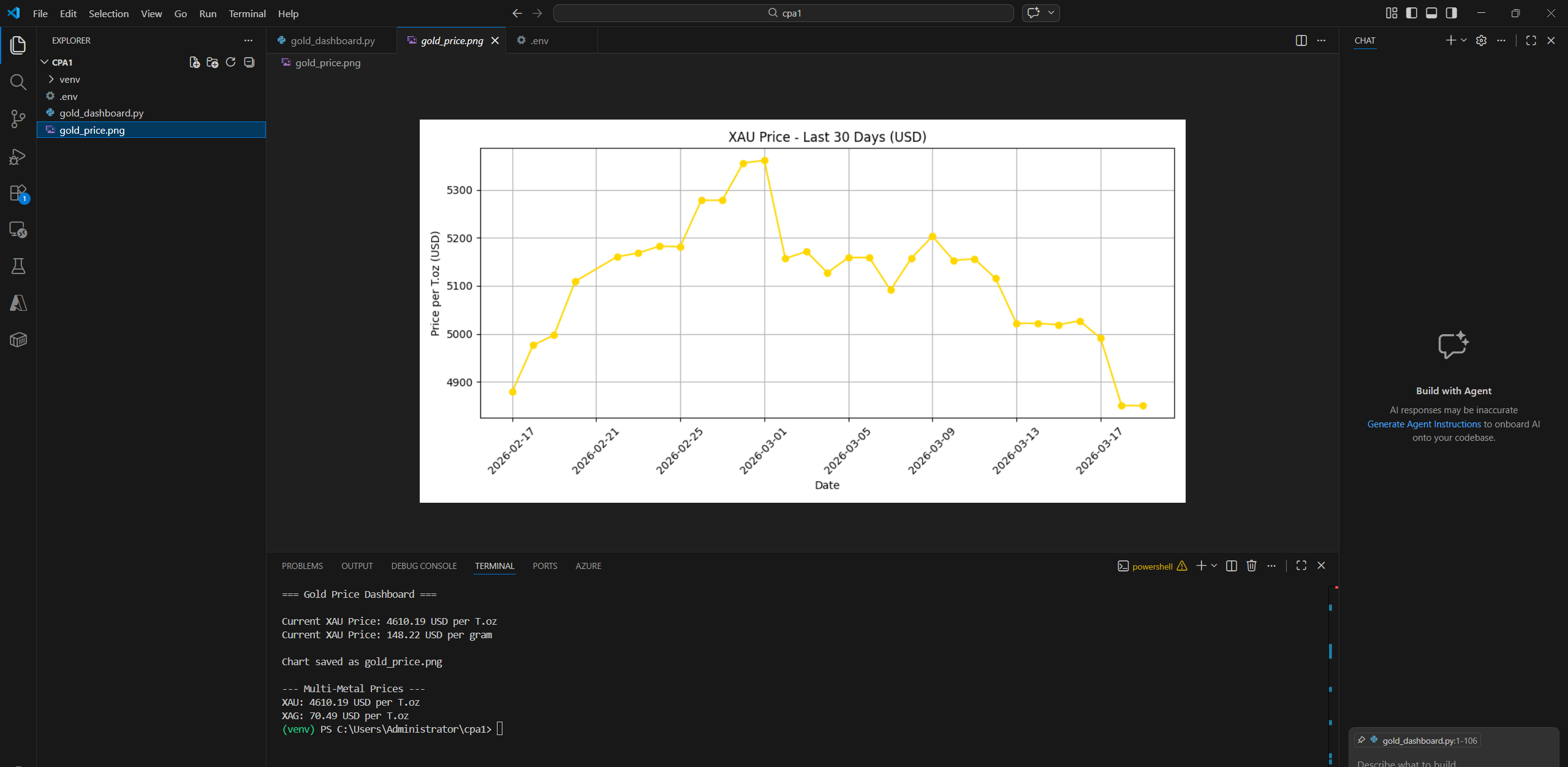Image resolution: width=1568 pixels, height=767 pixels.
Task: Kill terminal with the trash icon
Action: coord(1251,566)
